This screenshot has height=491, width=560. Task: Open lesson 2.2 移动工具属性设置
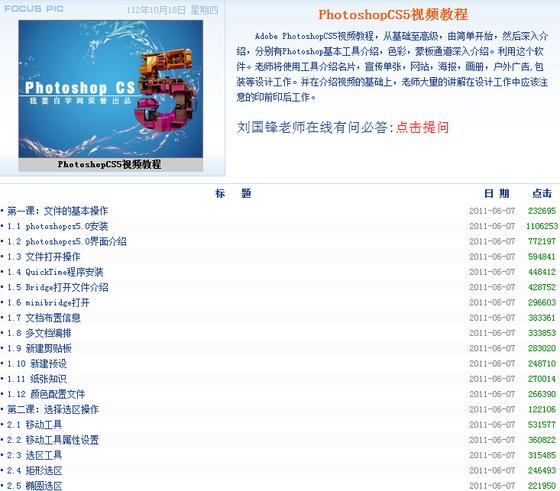[x=53, y=440]
